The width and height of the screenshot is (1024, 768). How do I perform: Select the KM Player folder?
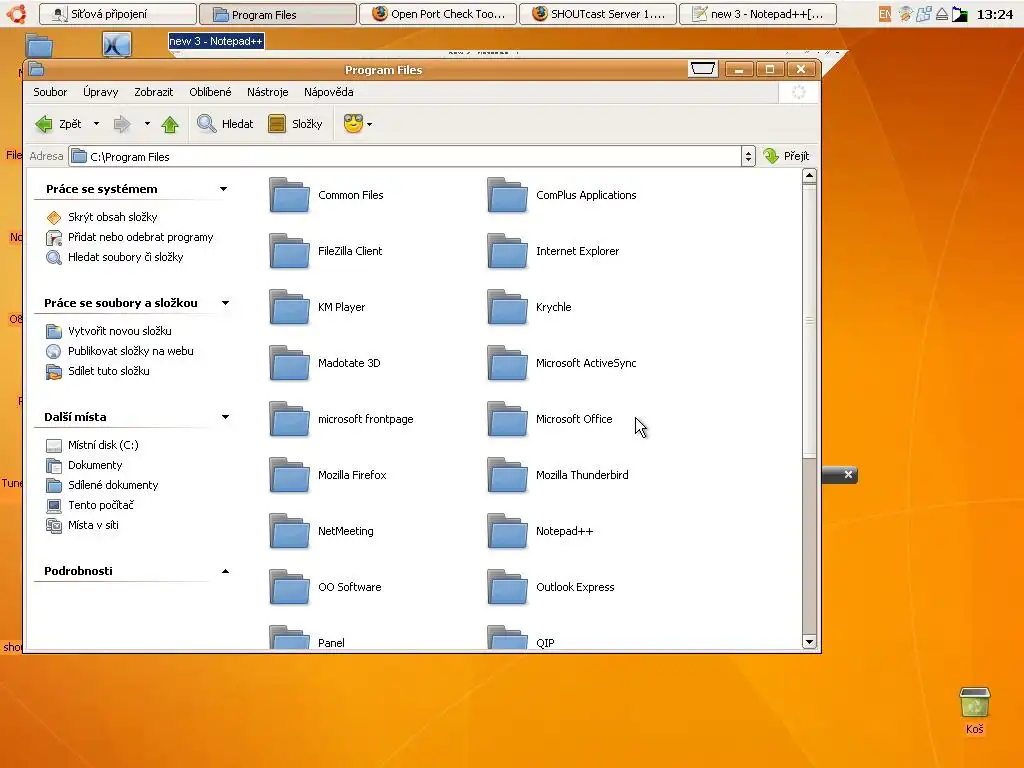[317, 307]
